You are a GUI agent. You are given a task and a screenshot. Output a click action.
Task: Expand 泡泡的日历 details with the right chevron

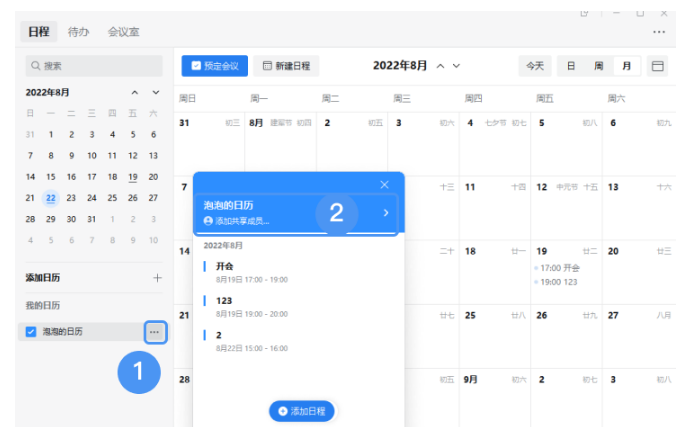pyautogui.click(x=385, y=213)
